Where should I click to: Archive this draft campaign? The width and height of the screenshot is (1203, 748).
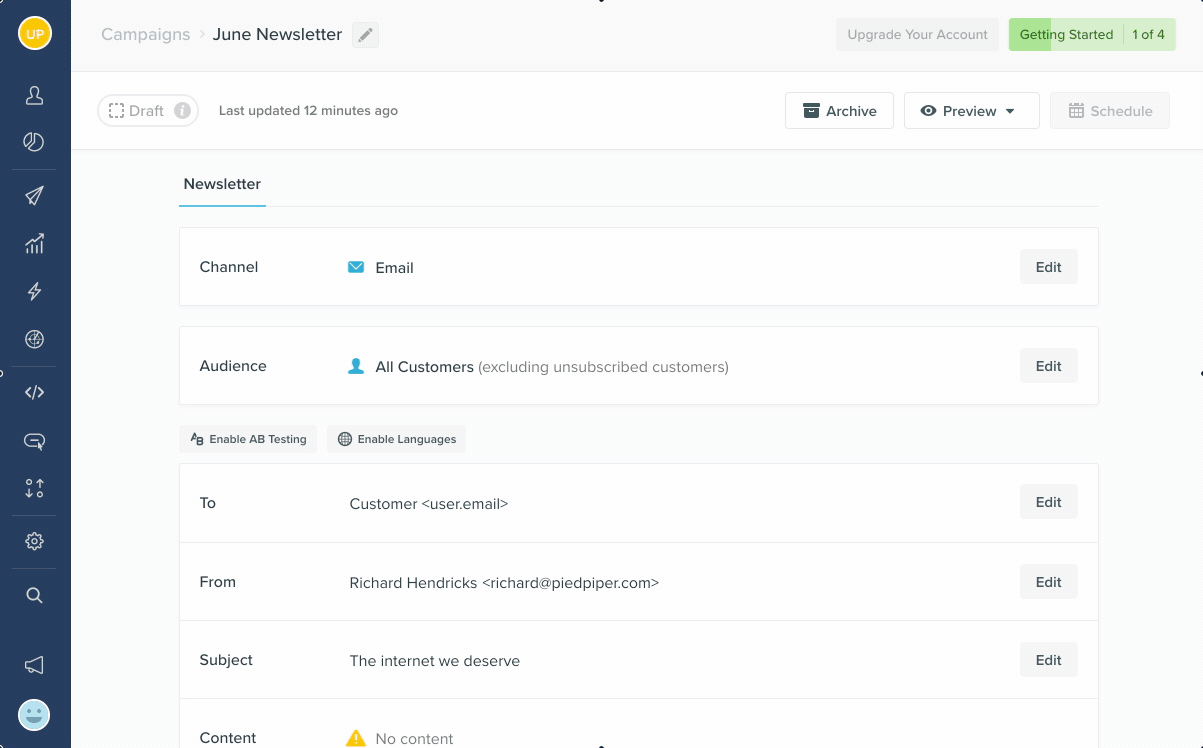coord(839,110)
